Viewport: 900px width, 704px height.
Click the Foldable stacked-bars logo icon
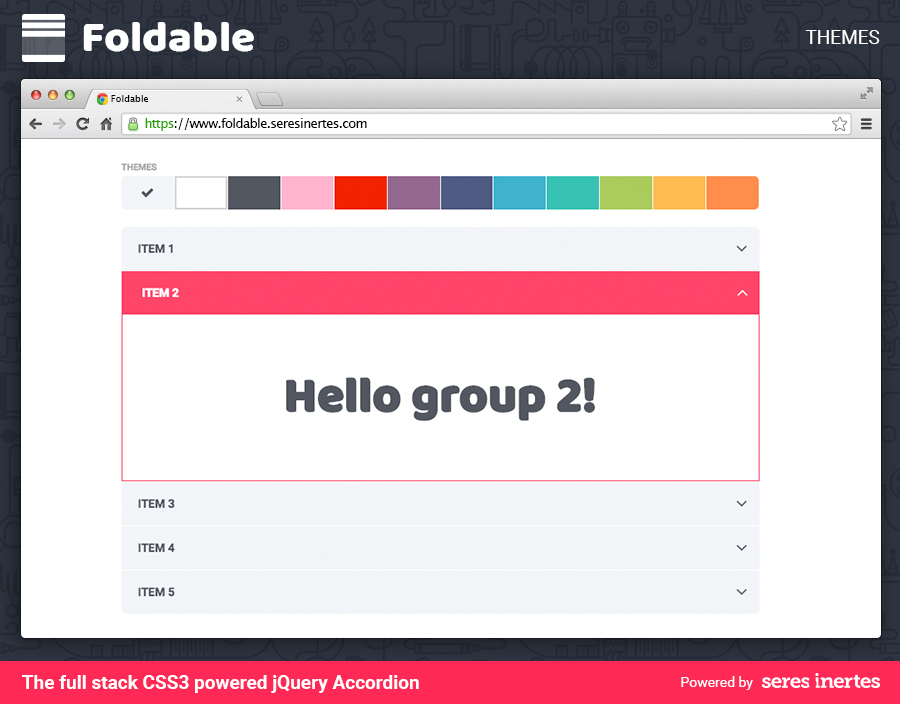point(43,38)
